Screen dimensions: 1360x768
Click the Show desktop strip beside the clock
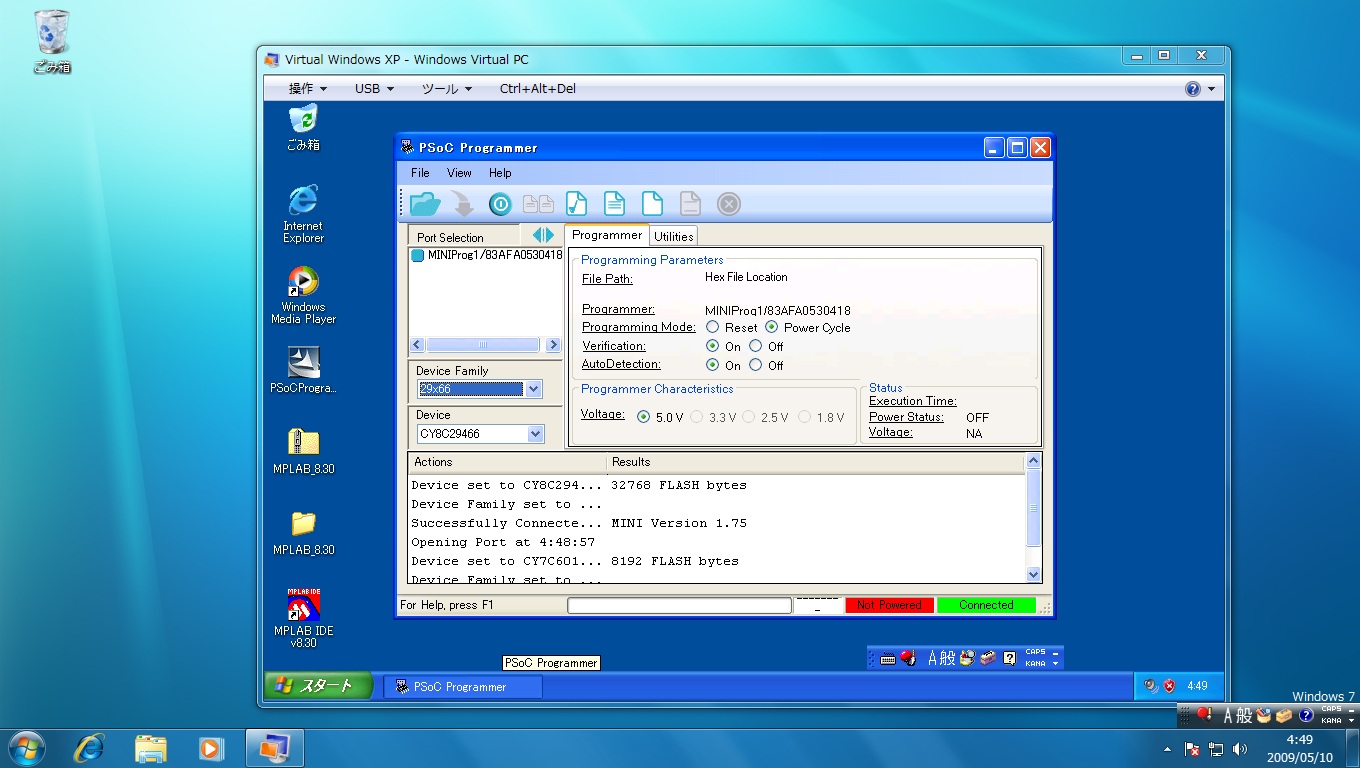point(1353,748)
